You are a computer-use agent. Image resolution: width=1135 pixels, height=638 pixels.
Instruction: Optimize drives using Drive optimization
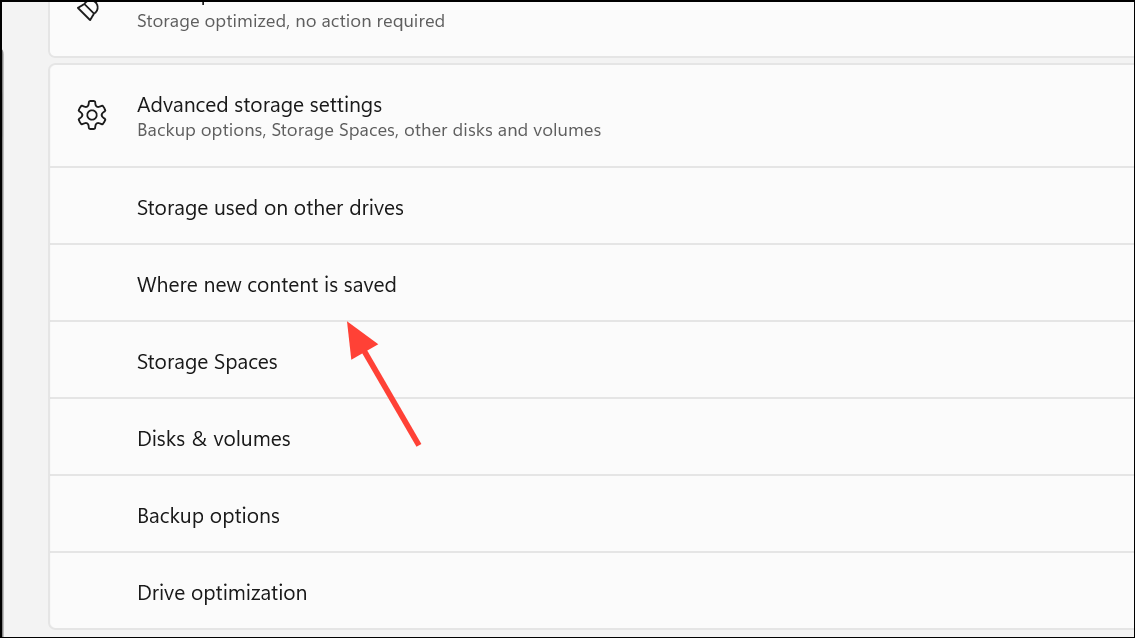(x=221, y=592)
